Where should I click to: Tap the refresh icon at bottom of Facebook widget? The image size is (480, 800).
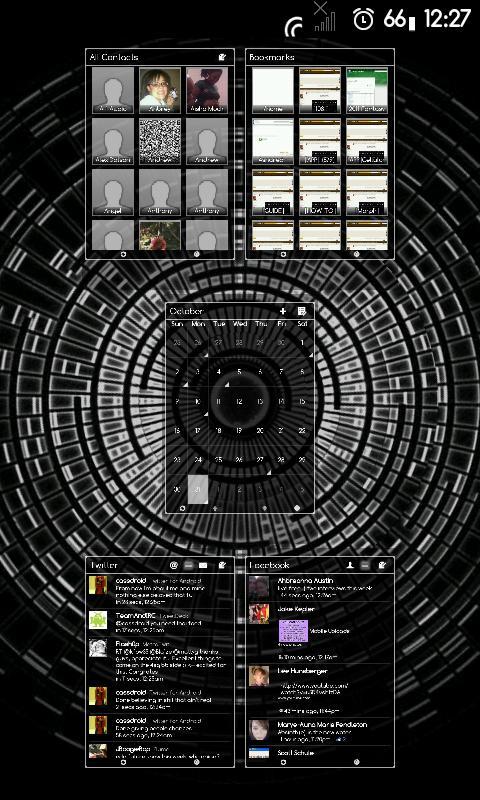[283, 762]
